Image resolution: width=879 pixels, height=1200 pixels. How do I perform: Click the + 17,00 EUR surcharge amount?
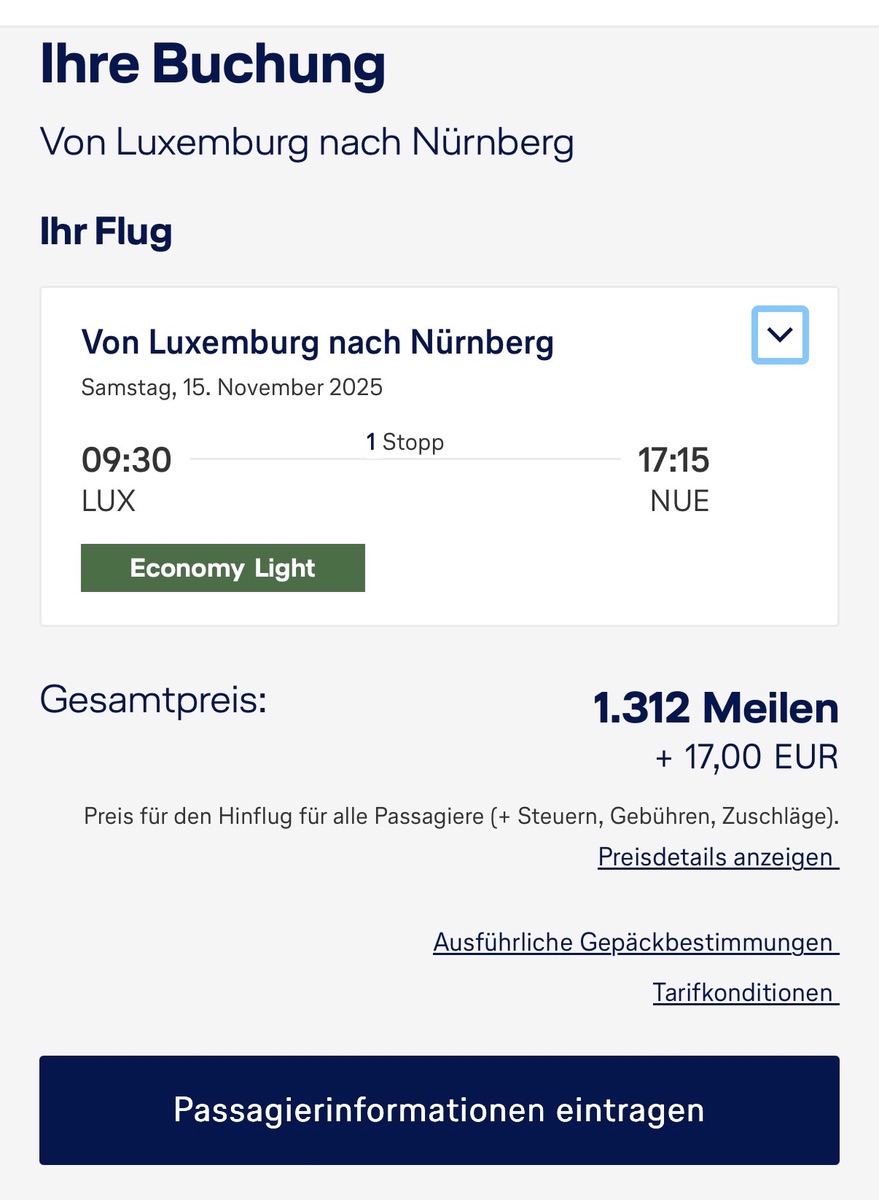tap(746, 757)
